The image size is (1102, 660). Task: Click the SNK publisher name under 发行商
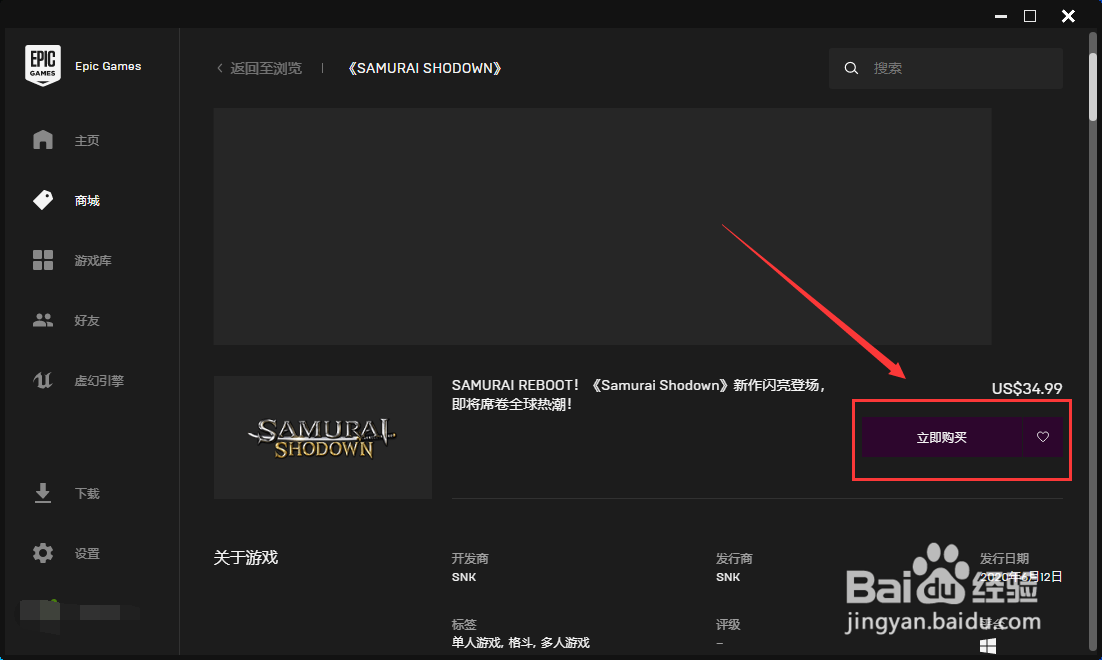[728, 577]
